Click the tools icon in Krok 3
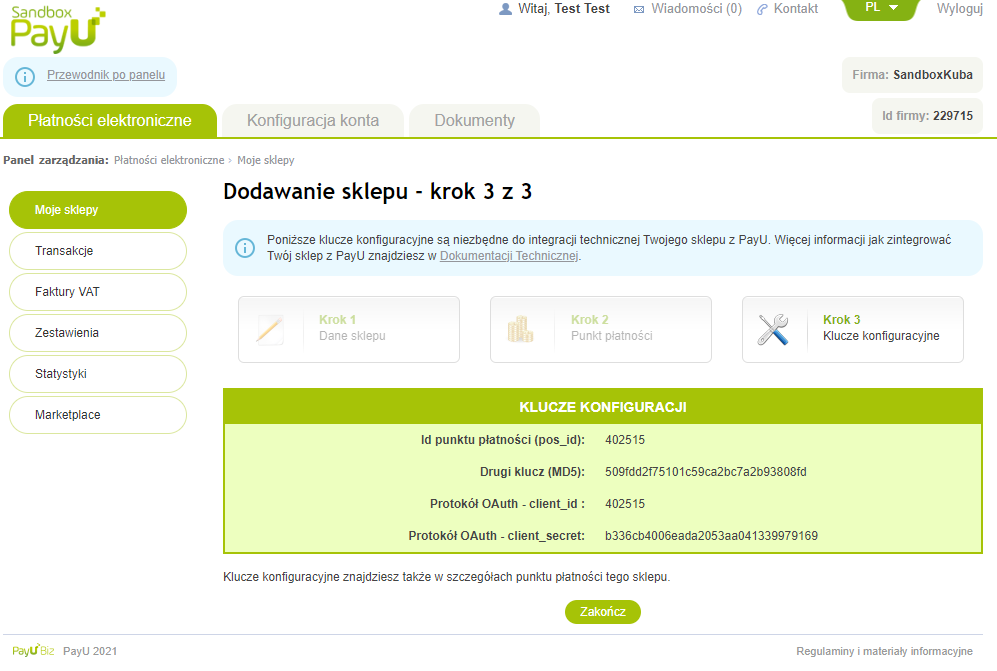The width and height of the screenshot is (997, 671). 773,329
